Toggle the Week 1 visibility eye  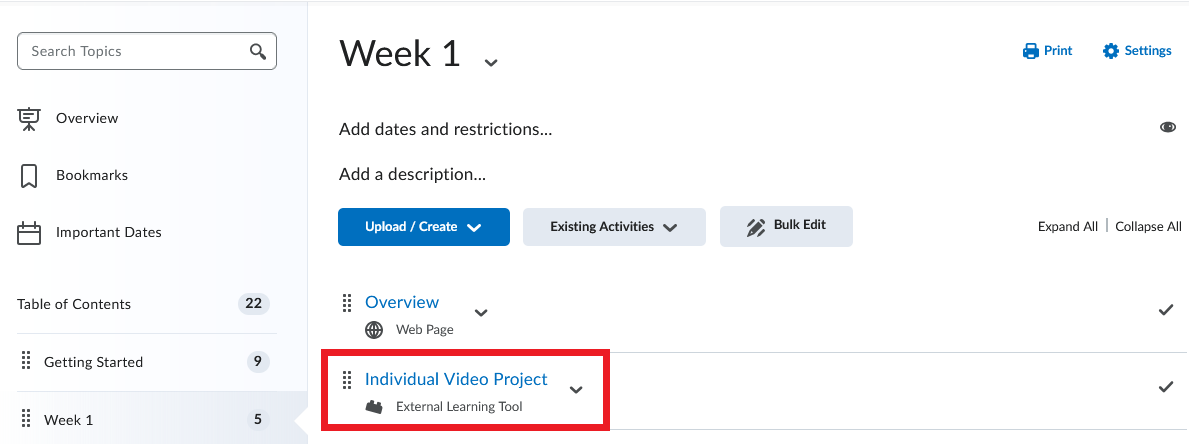click(1168, 127)
